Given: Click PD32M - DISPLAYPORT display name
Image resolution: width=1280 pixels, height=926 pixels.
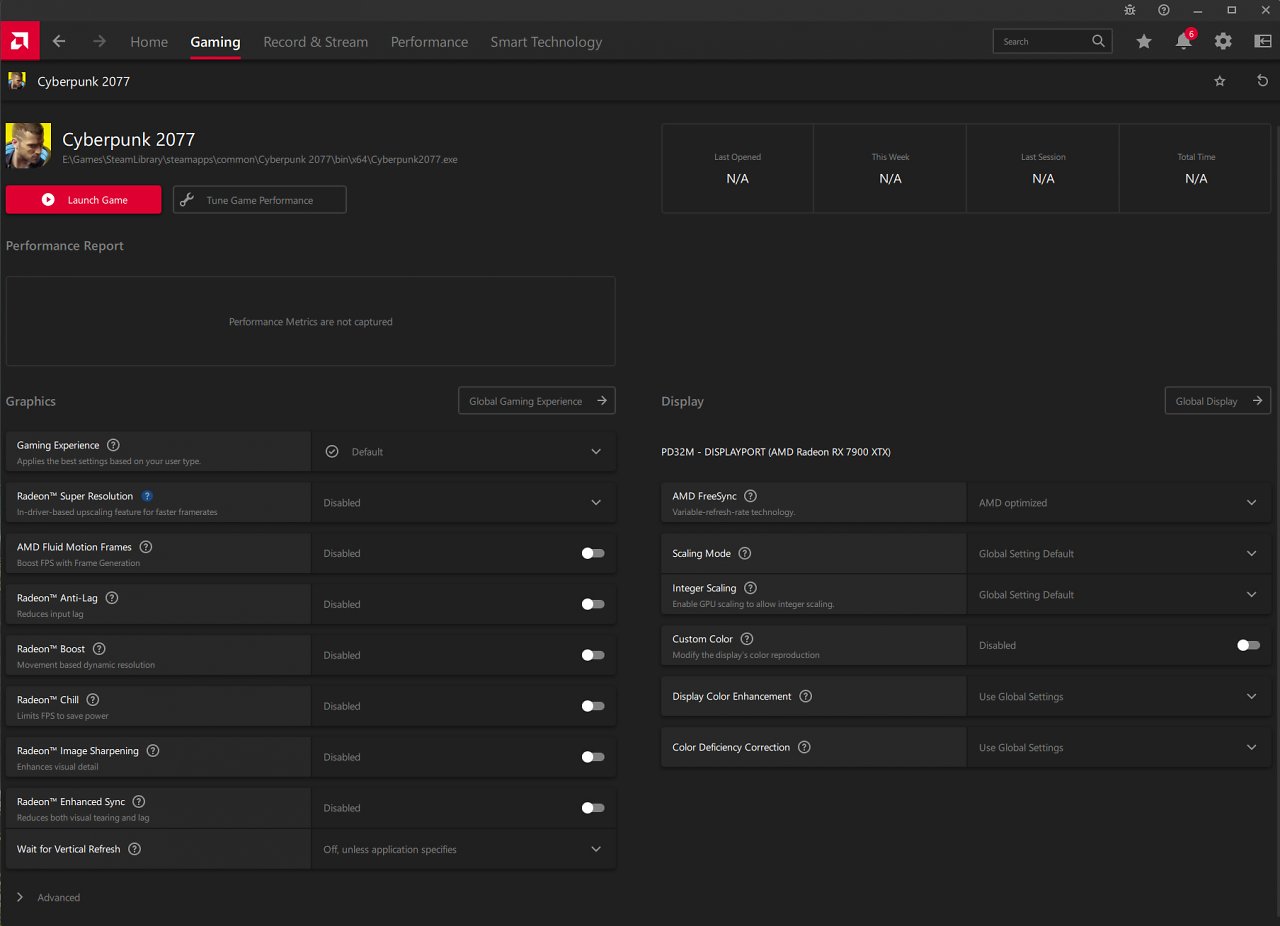Looking at the screenshot, I should pyautogui.click(x=775, y=452).
